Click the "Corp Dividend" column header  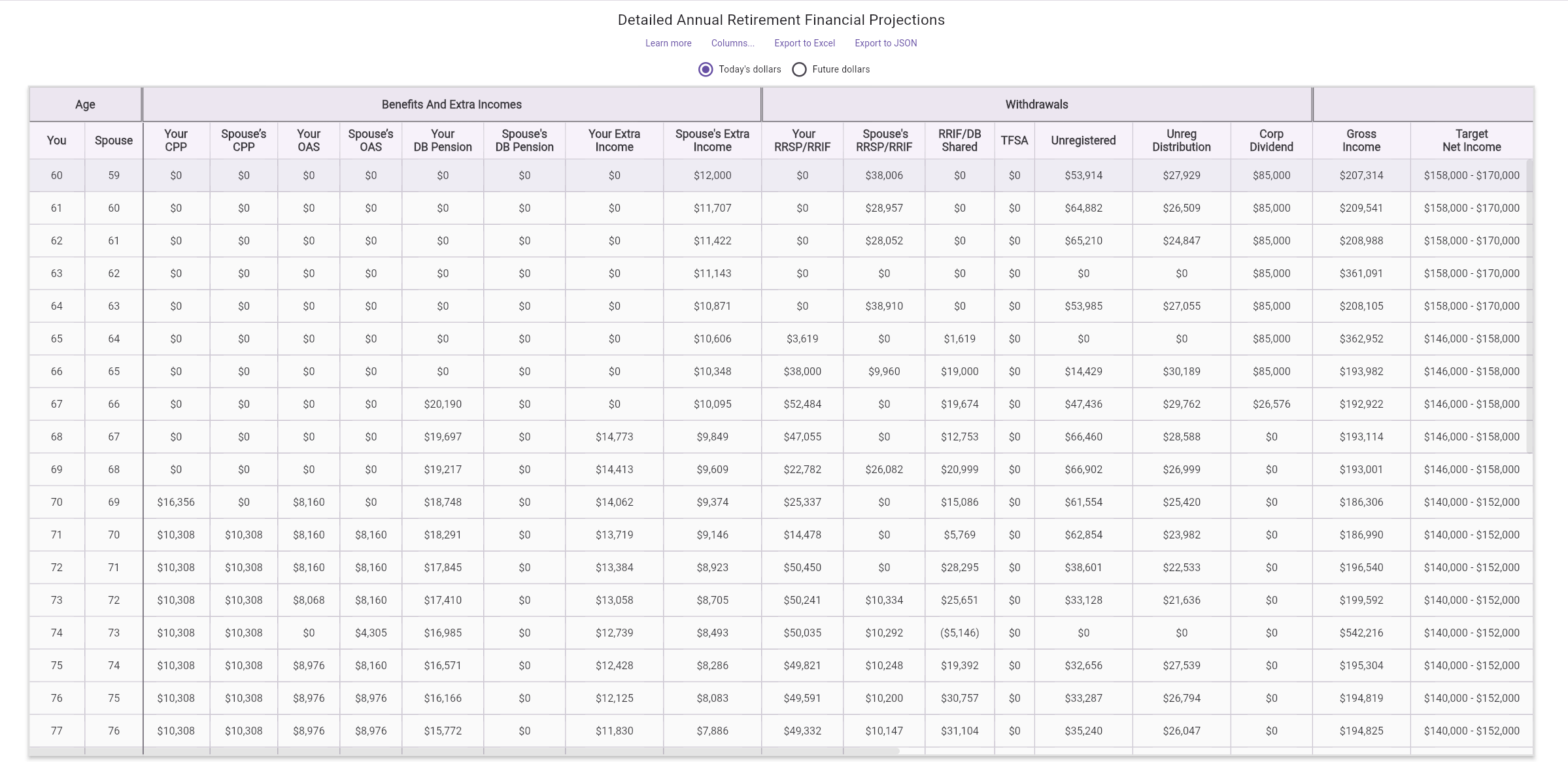[x=1270, y=141]
